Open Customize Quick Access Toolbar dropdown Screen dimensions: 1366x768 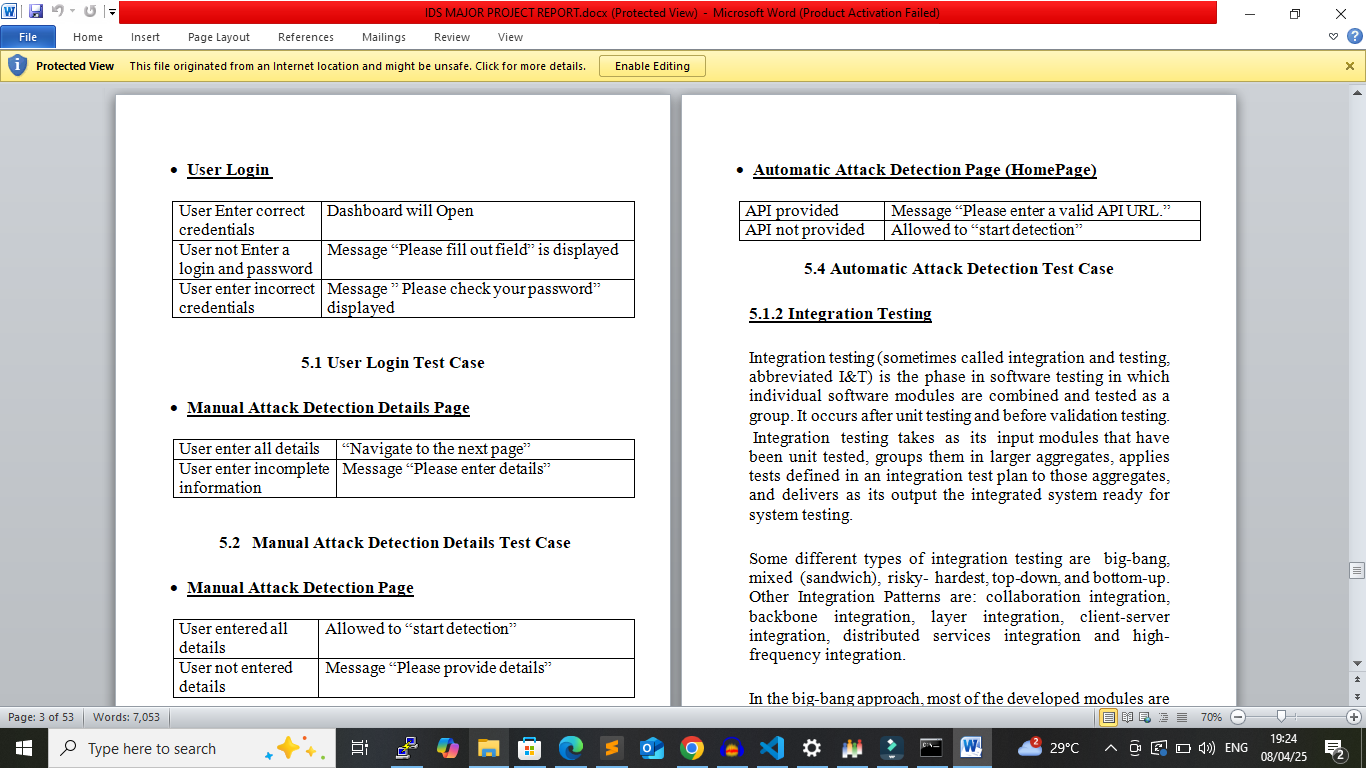[x=111, y=12]
